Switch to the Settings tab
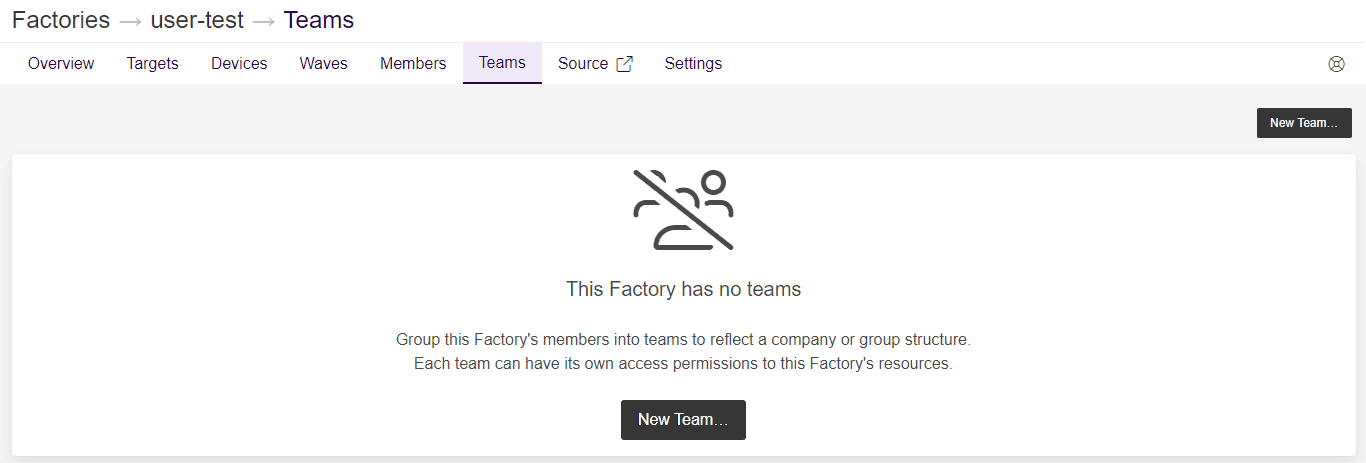1366x463 pixels. click(x=693, y=64)
